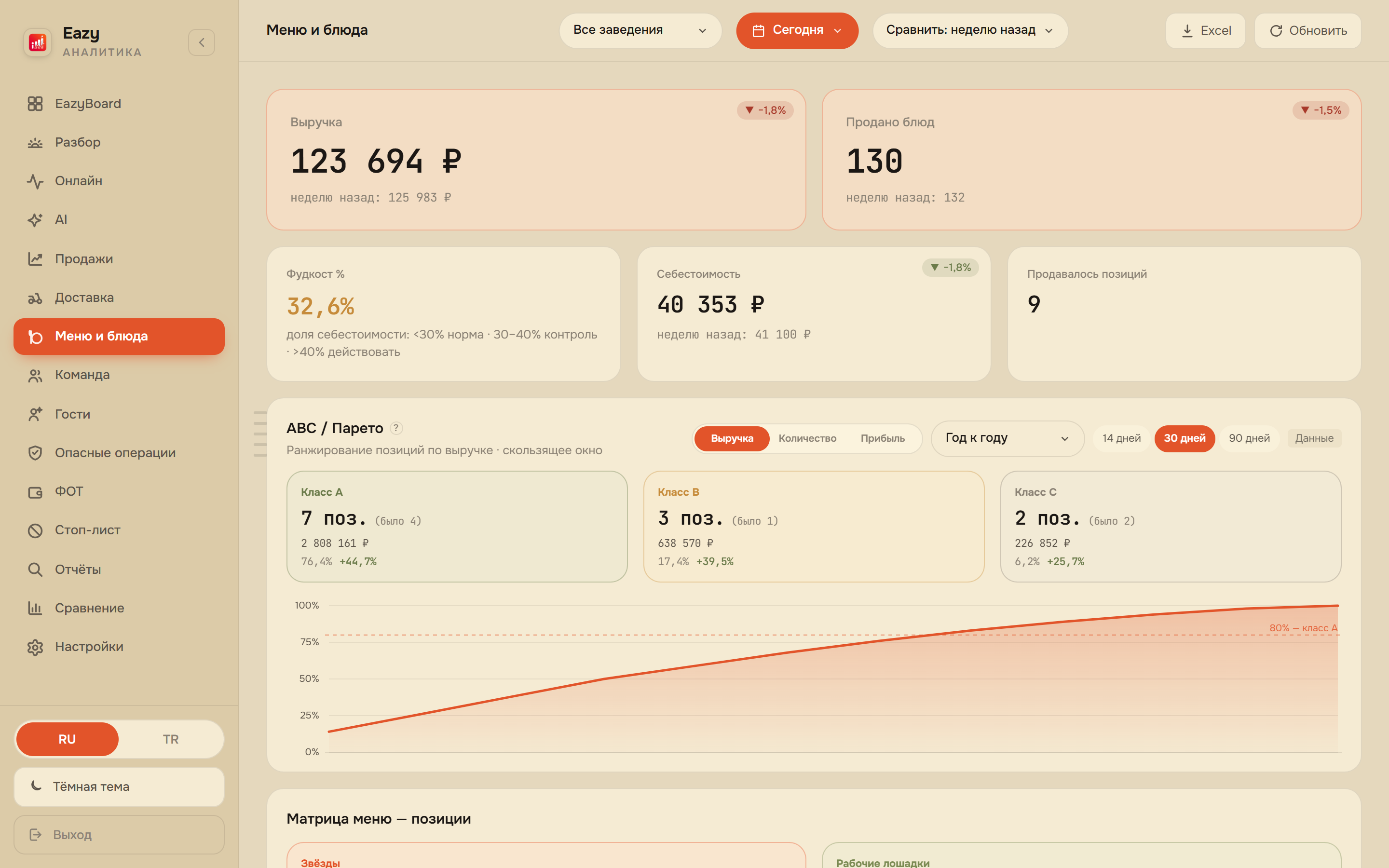Screen dimensions: 1389x868
Task: Click the Отчёты magnifier icon
Action: coord(35,570)
